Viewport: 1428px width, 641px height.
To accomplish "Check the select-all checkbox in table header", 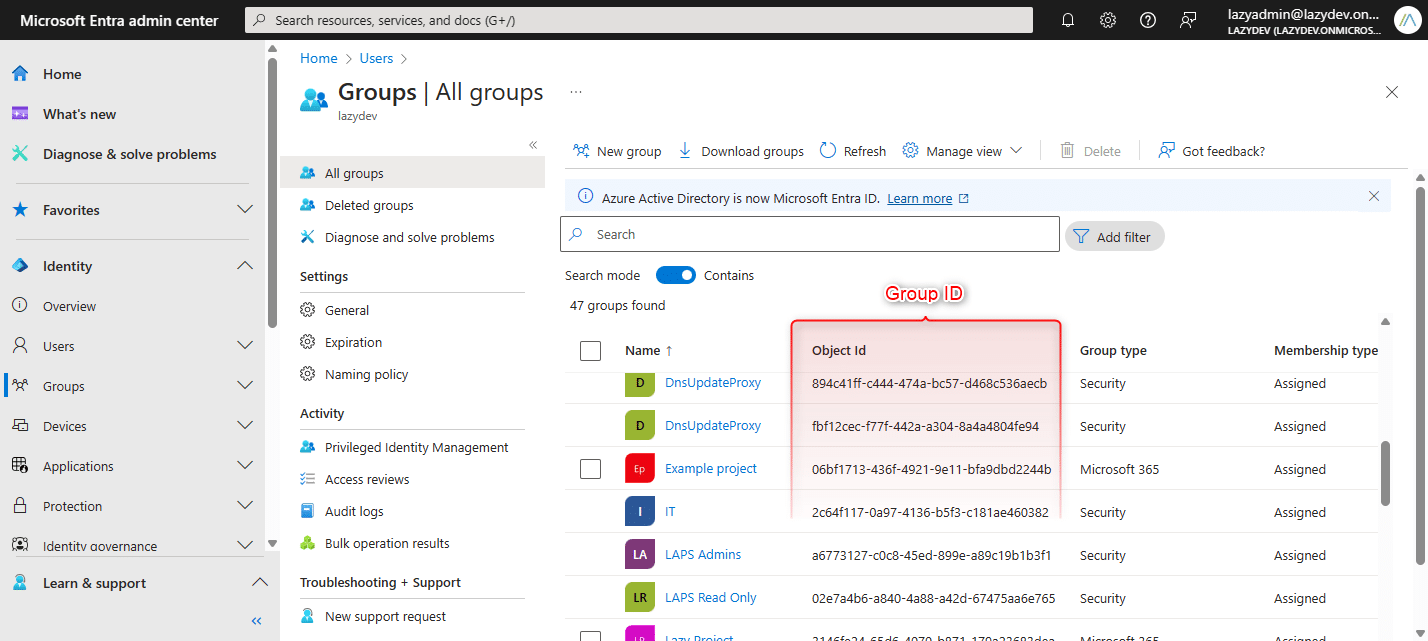I will (x=590, y=350).
